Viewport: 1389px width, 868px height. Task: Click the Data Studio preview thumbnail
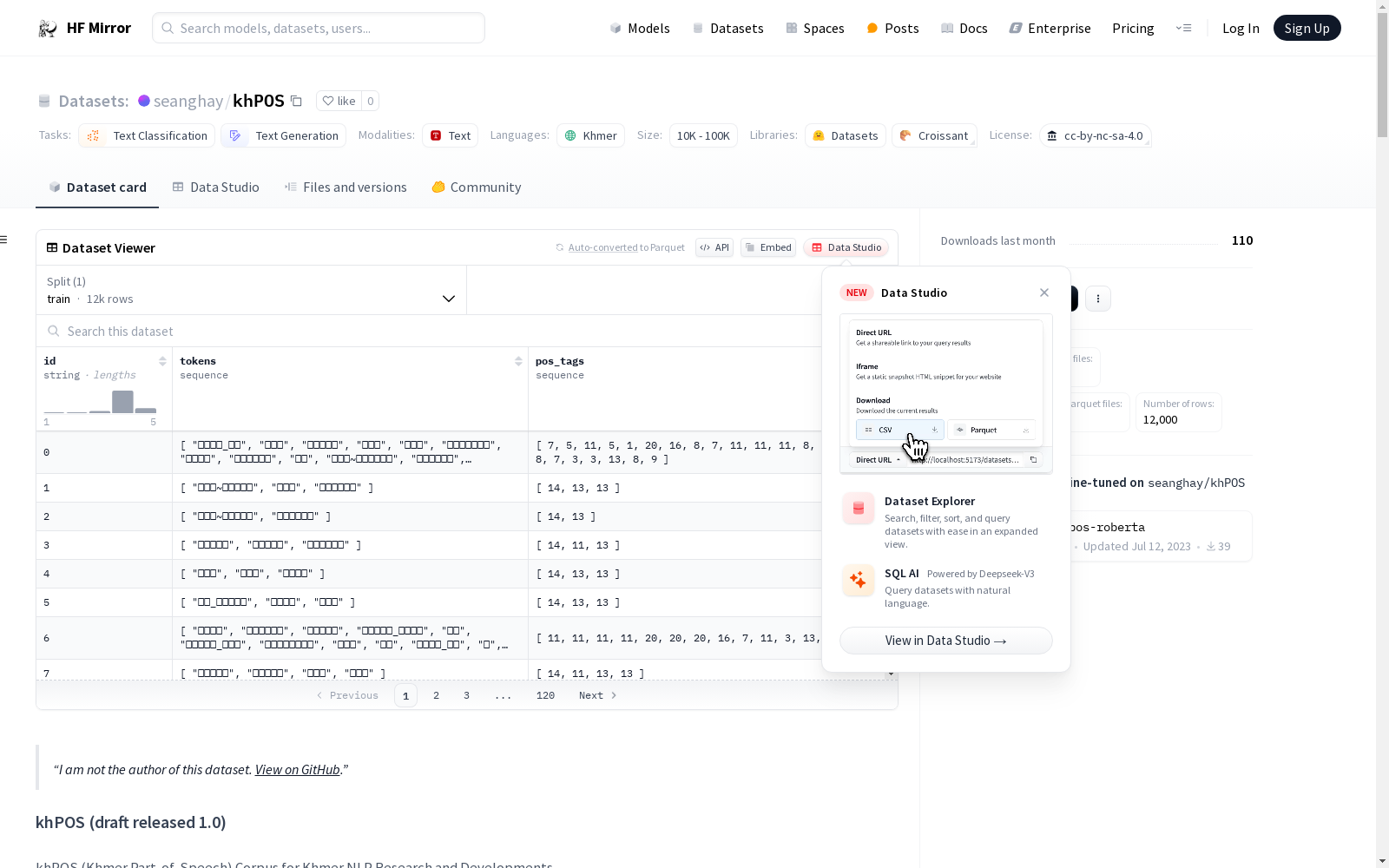click(946, 394)
